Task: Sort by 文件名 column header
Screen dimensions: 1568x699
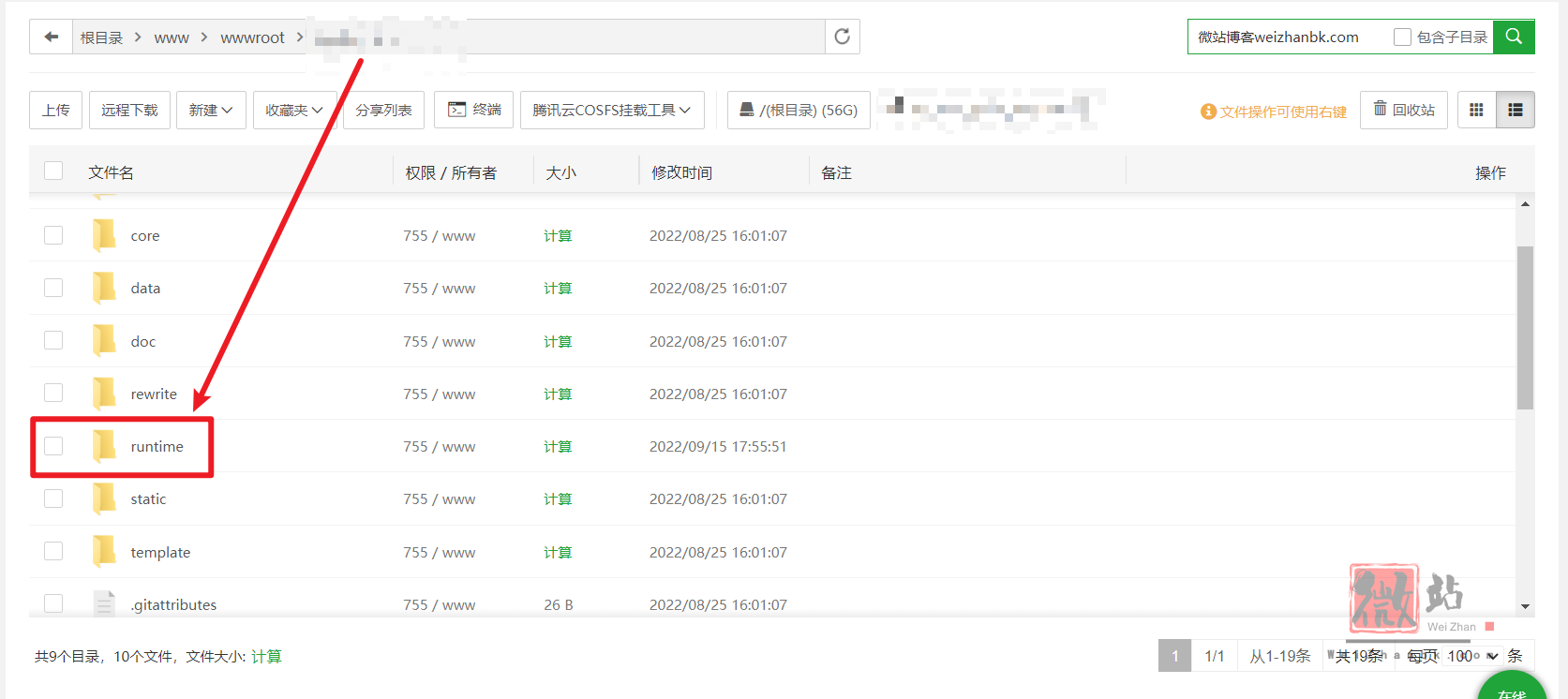Action: point(111,172)
